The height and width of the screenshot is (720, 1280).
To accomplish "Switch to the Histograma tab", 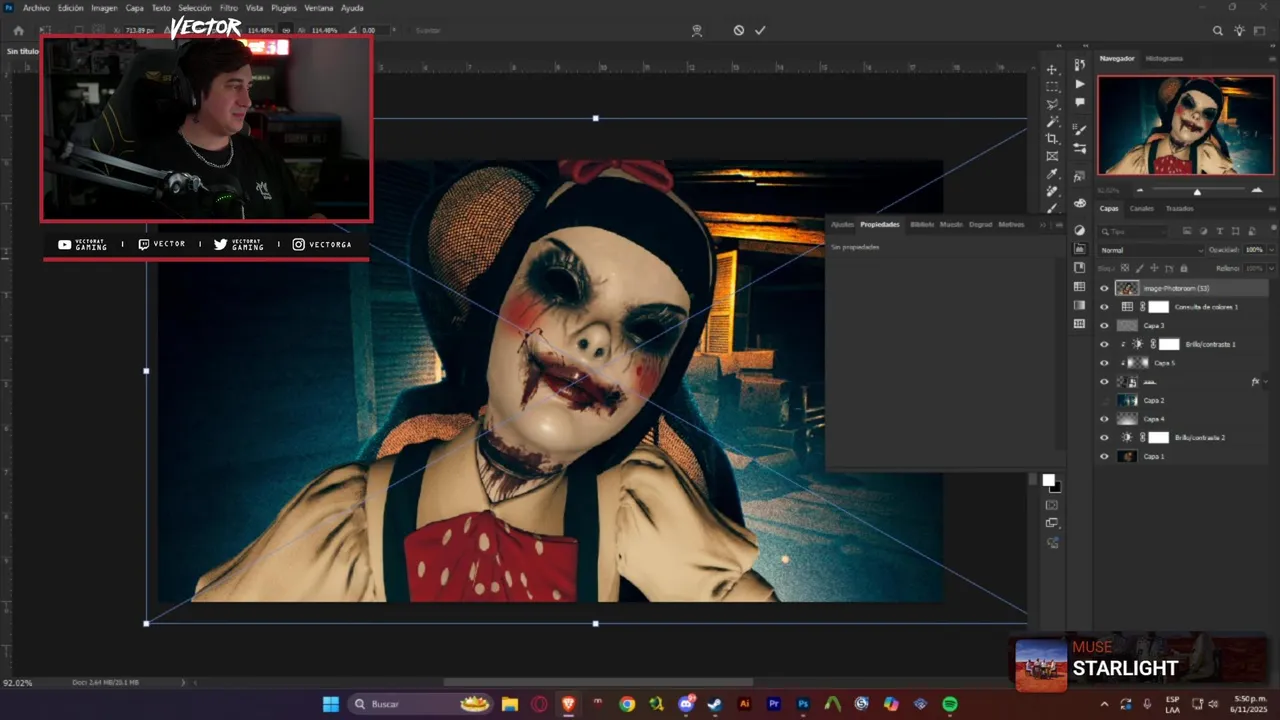I will 1164,58.
